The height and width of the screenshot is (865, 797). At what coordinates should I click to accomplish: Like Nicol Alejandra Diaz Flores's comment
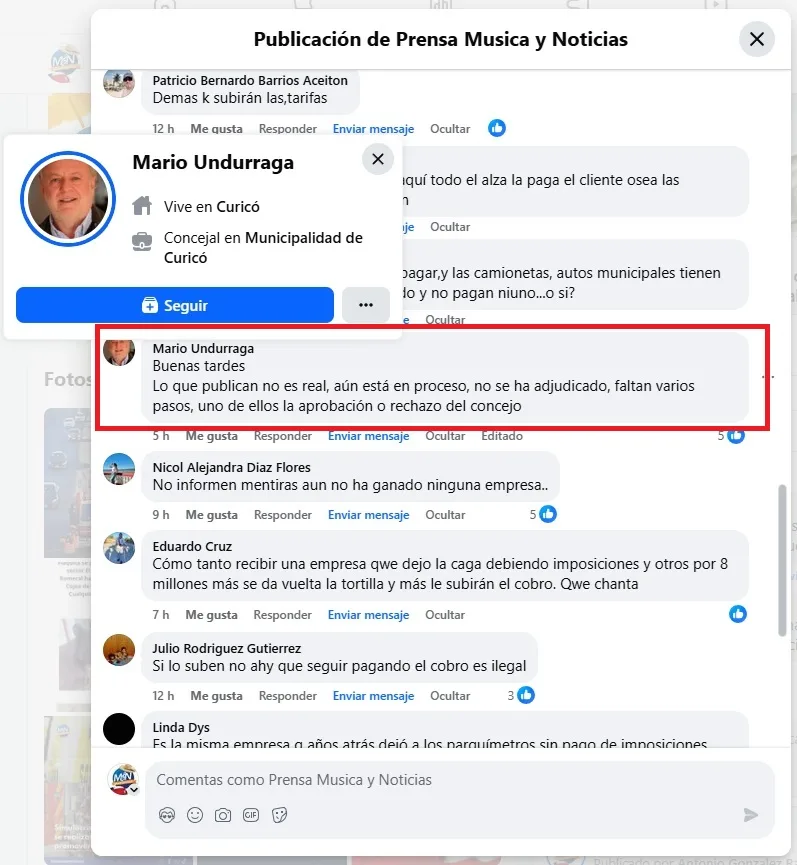point(211,515)
